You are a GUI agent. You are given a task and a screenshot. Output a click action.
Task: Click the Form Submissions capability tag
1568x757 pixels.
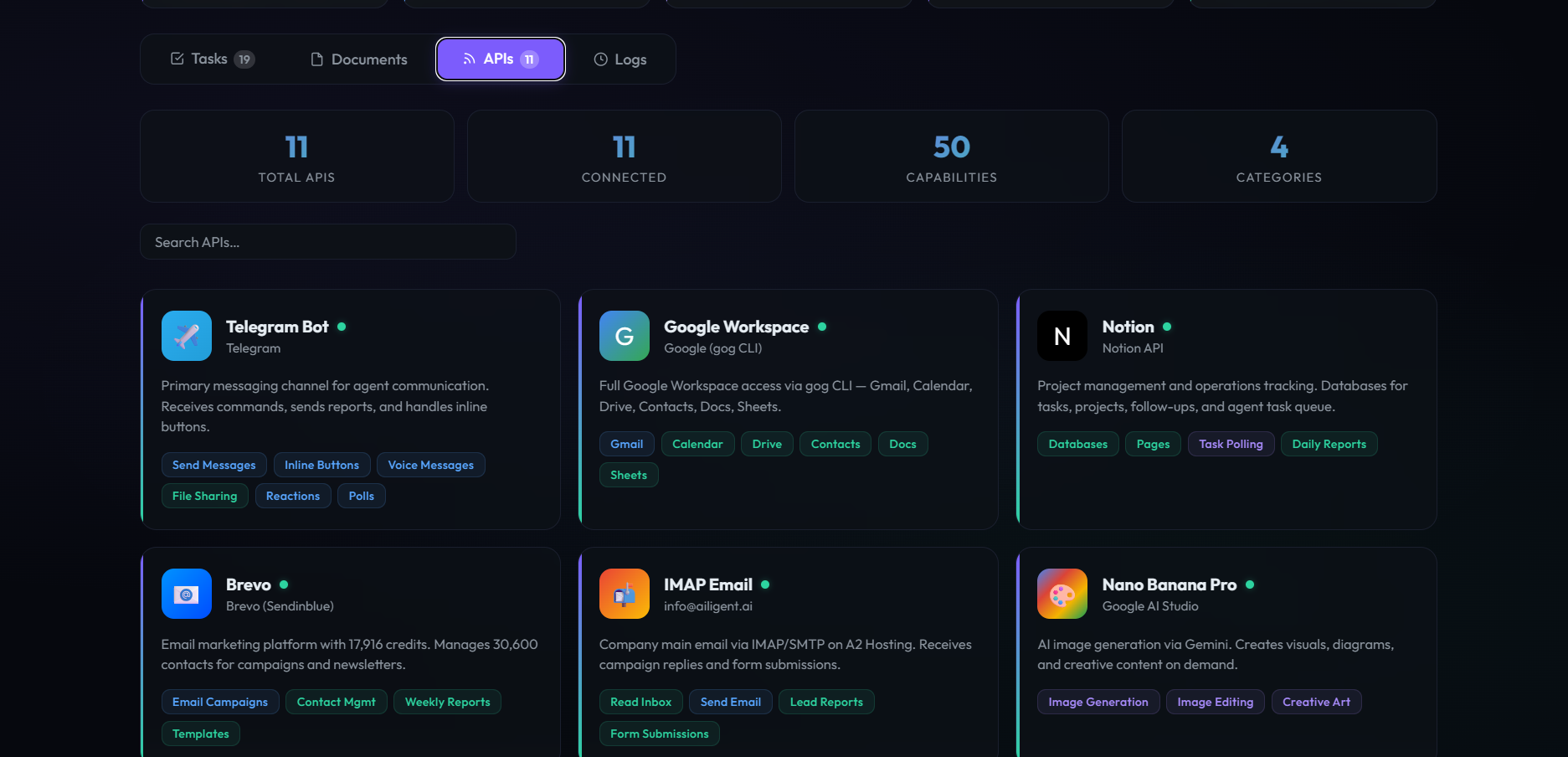click(x=660, y=734)
